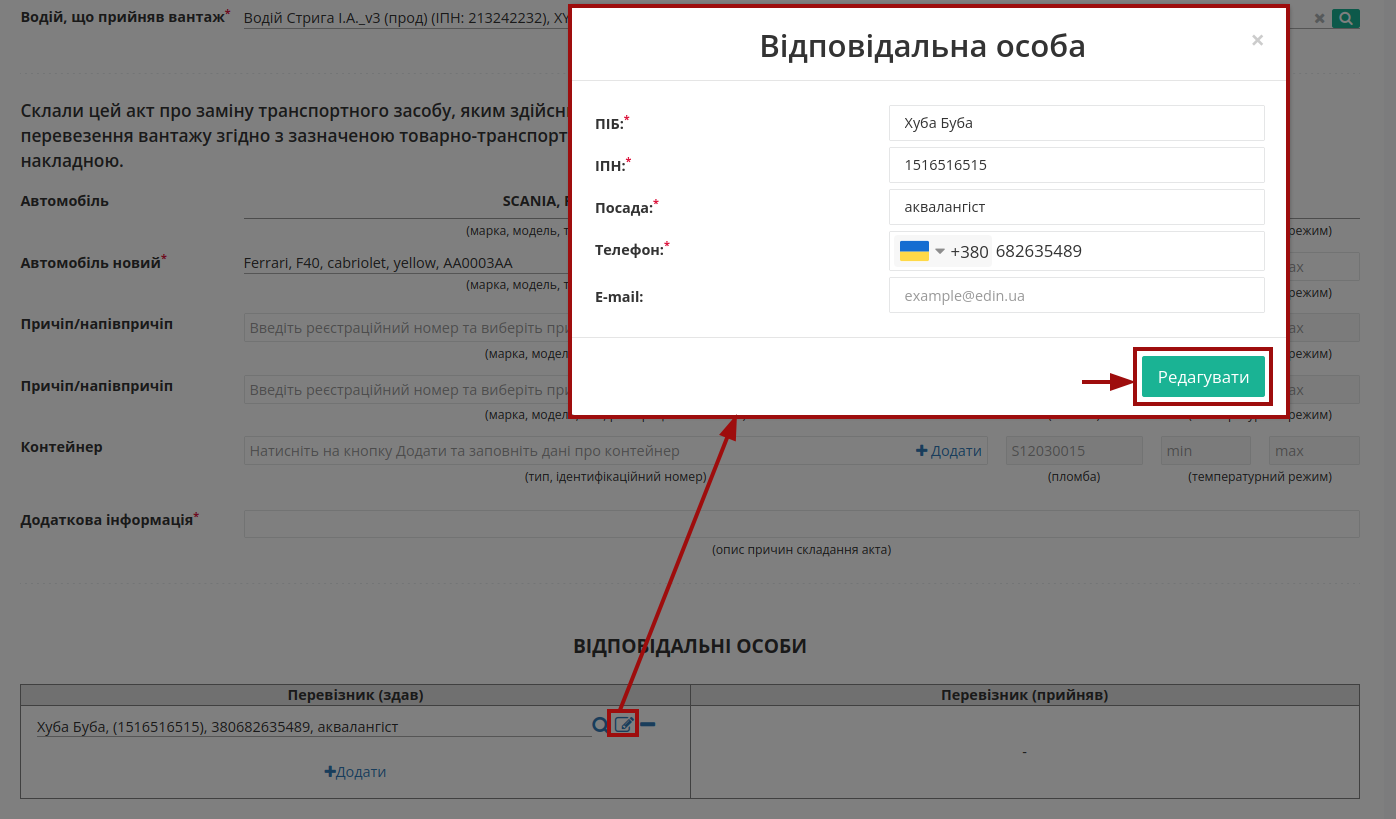This screenshot has width=1396, height=819.
Task: Click + Додати in the Контейнер field
Action: click(x=949, y=451)
